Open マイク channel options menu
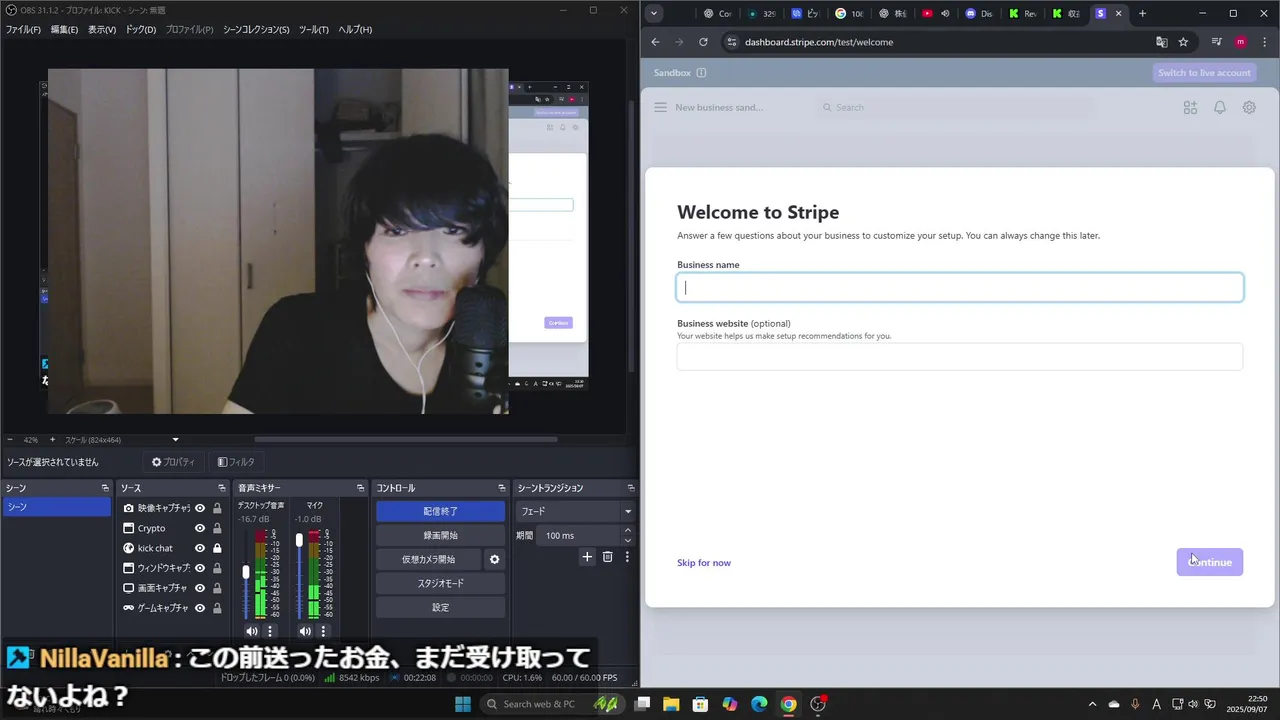This screenshot has width=1280, height=720. coord(323,631)
